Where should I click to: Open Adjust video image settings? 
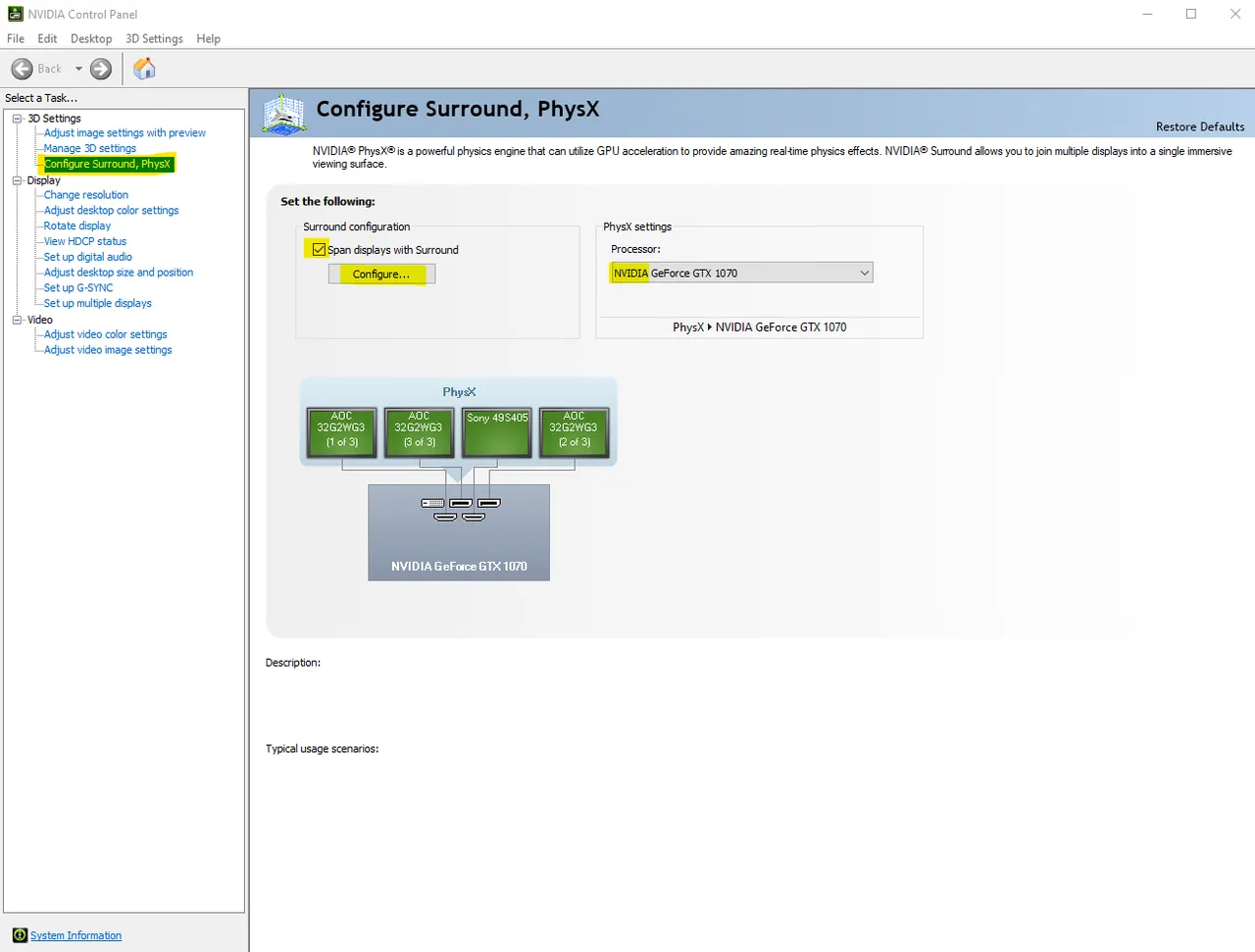108,350
